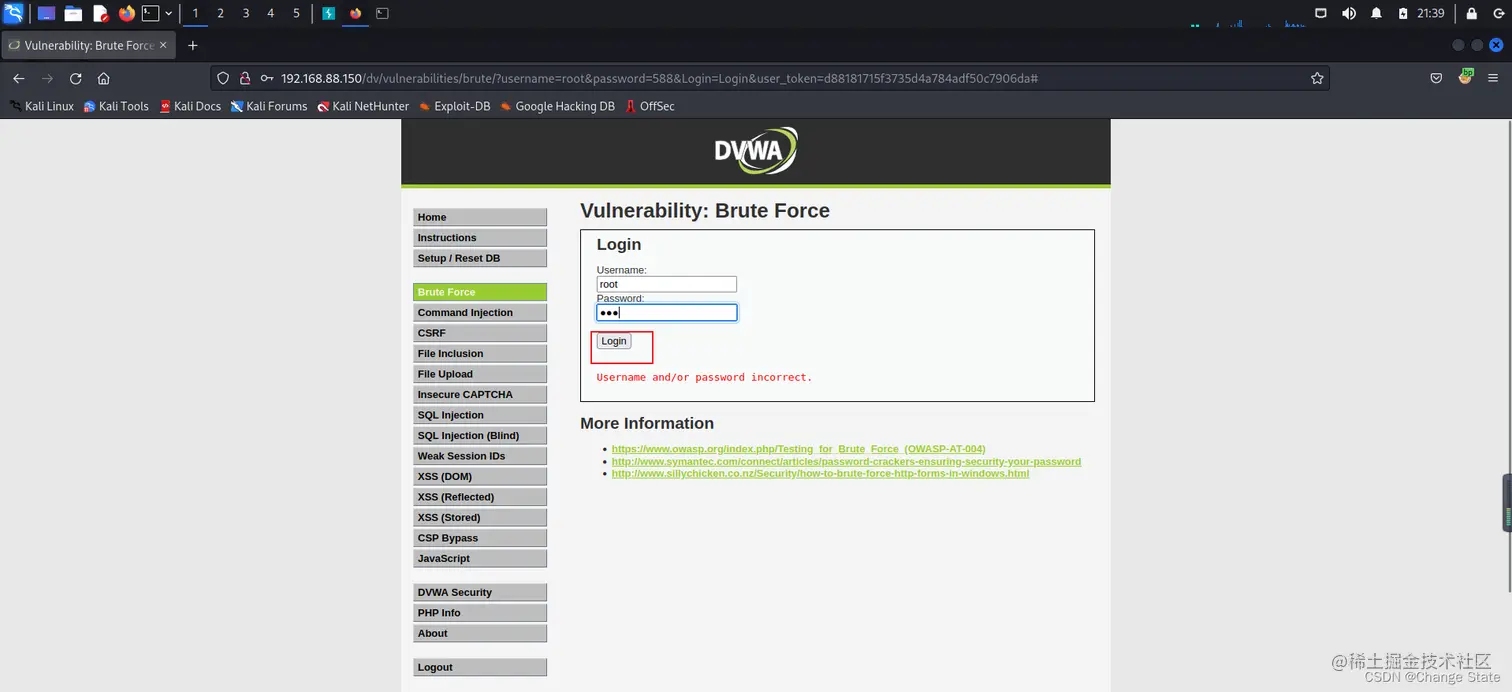Switch to workspace 5
This screenshot has height=692, width=1512.
296,14
